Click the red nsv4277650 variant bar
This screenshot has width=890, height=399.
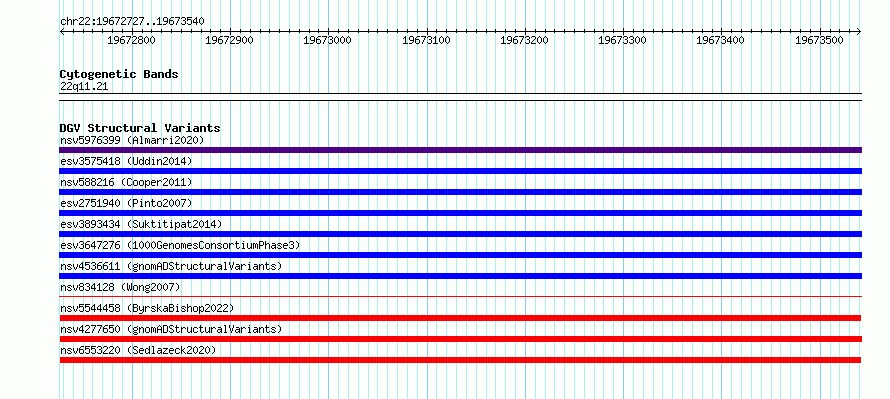[x=460, y=339]
